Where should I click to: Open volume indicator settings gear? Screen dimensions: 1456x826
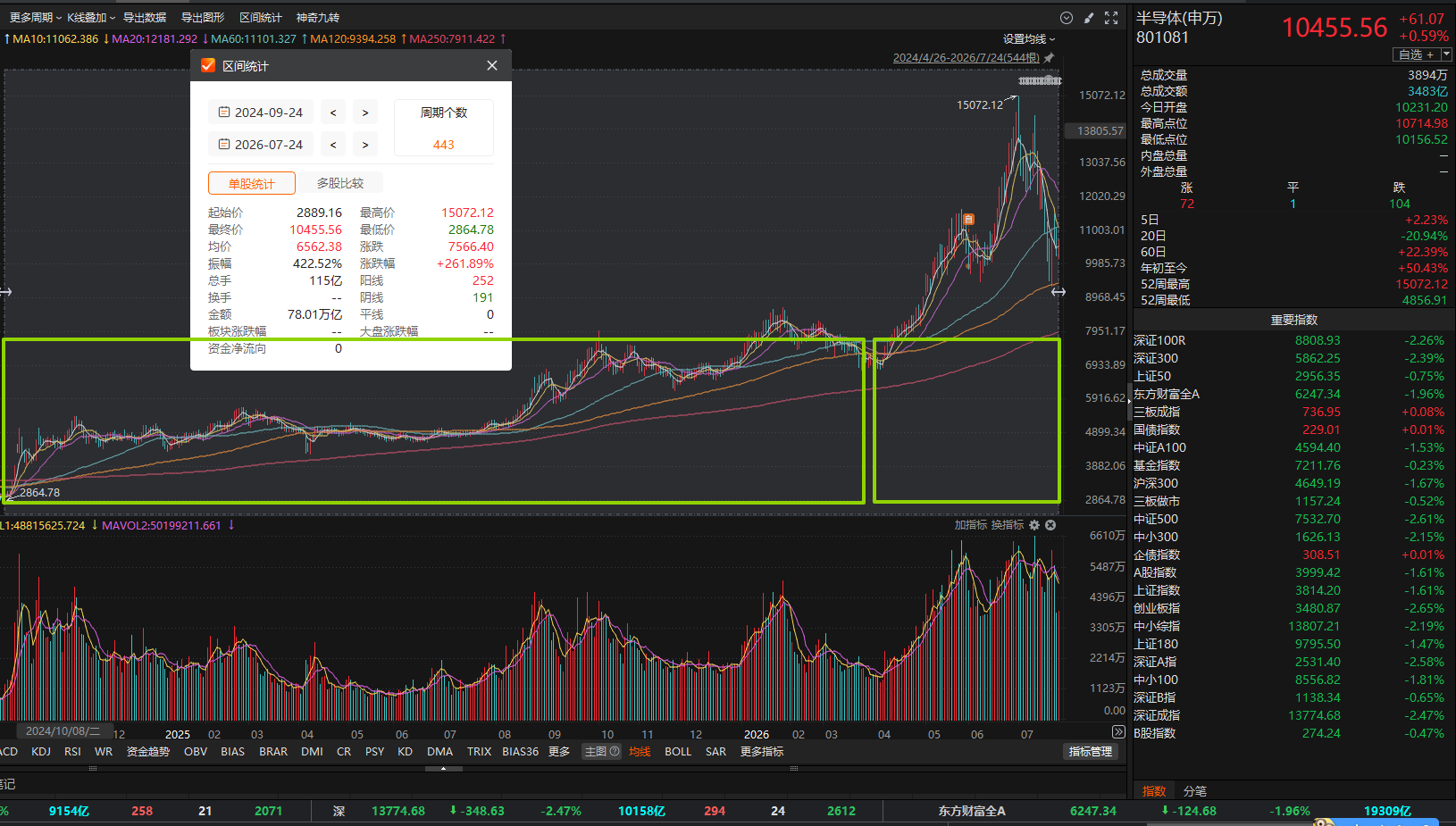[x=1034, y=525]
